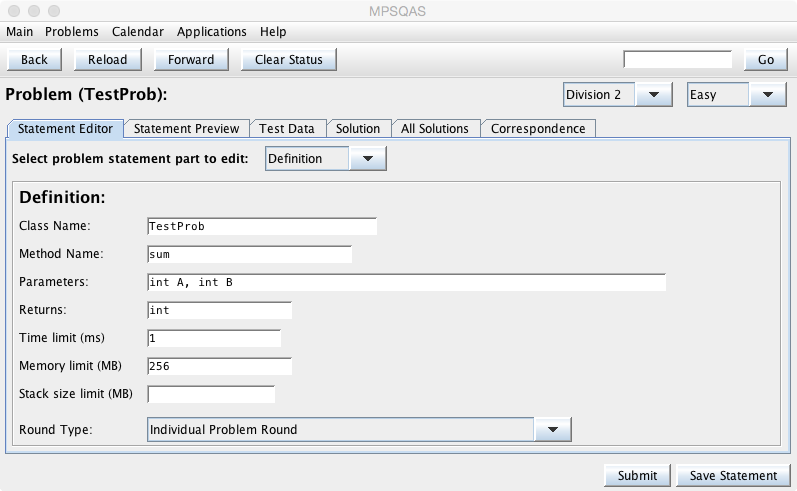Switch to the Statement Preview tab
This screenshot has width=797, height=491.
pyautogui.click(x=187, y=129)
